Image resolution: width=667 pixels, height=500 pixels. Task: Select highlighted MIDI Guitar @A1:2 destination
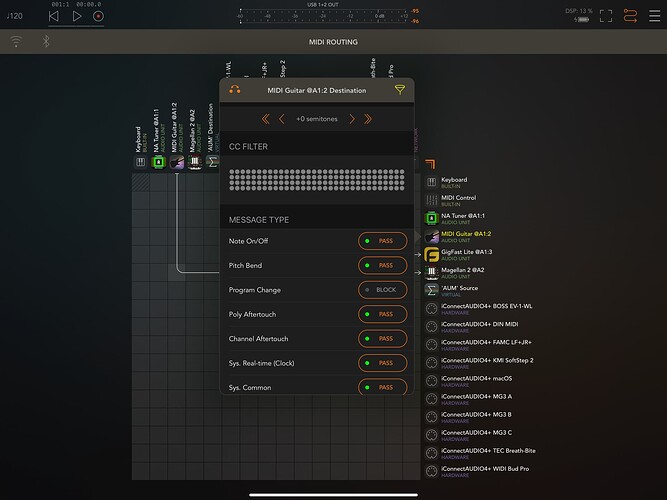coord(458,237)
